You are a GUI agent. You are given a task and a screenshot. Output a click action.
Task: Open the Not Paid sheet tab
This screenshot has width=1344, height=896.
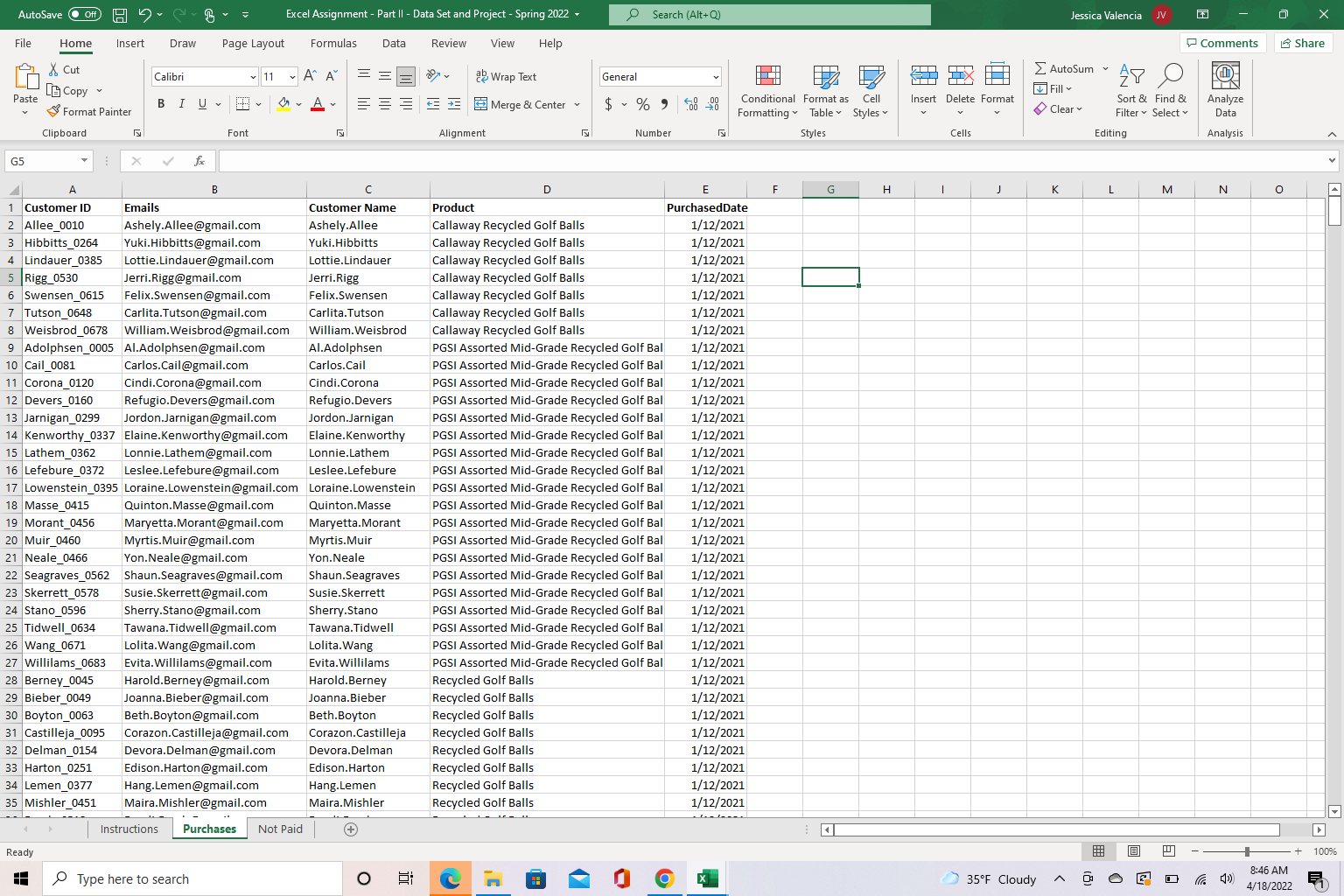click(280, 829)
